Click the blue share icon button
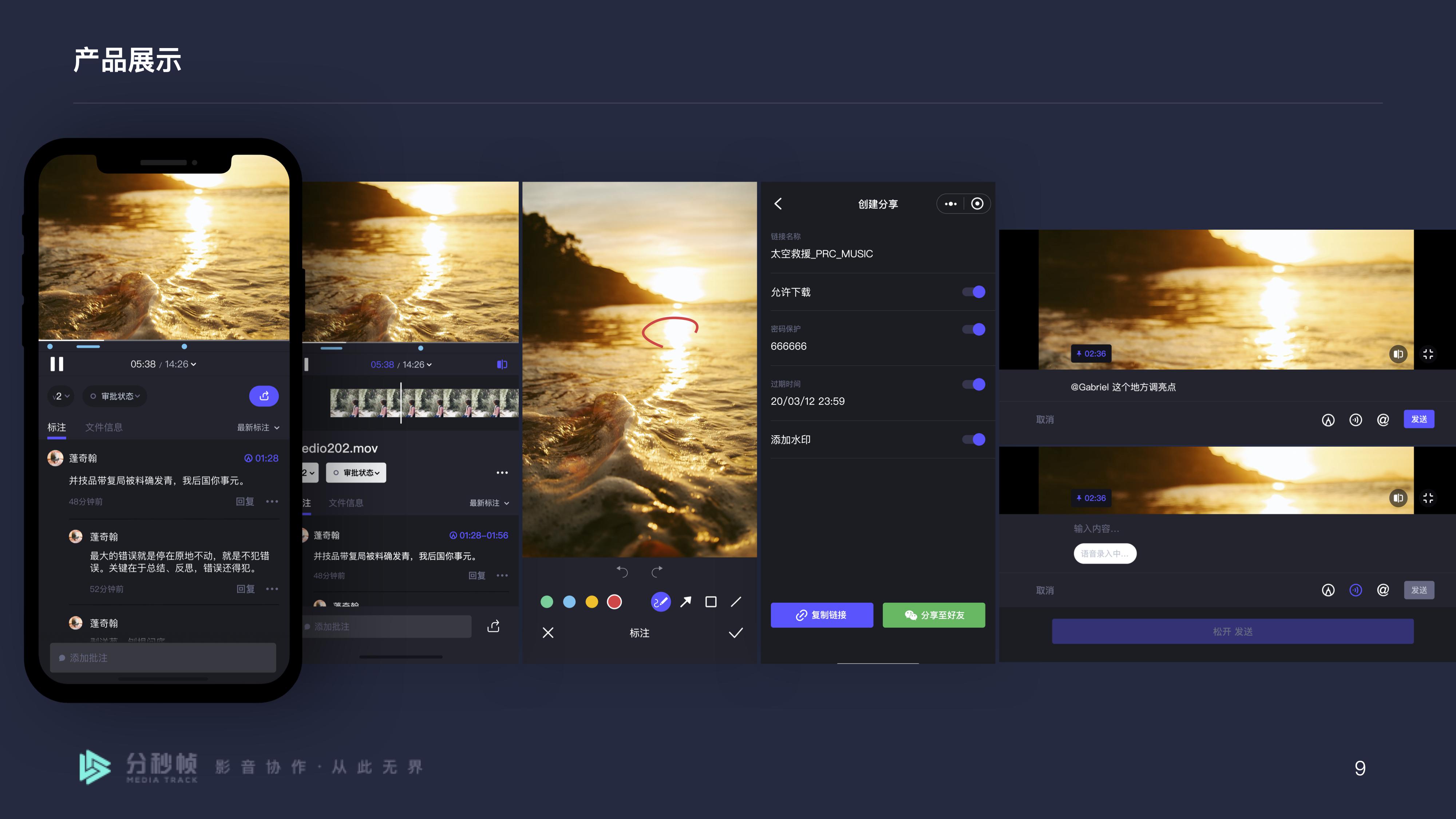The image size is (1456, 819). [x=264, y=396]
